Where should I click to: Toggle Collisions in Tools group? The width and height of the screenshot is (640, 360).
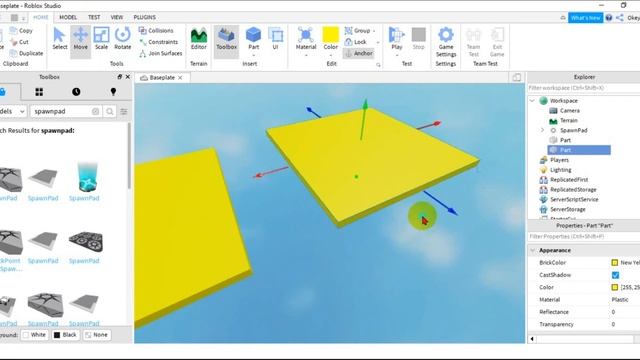click(156, 31)
